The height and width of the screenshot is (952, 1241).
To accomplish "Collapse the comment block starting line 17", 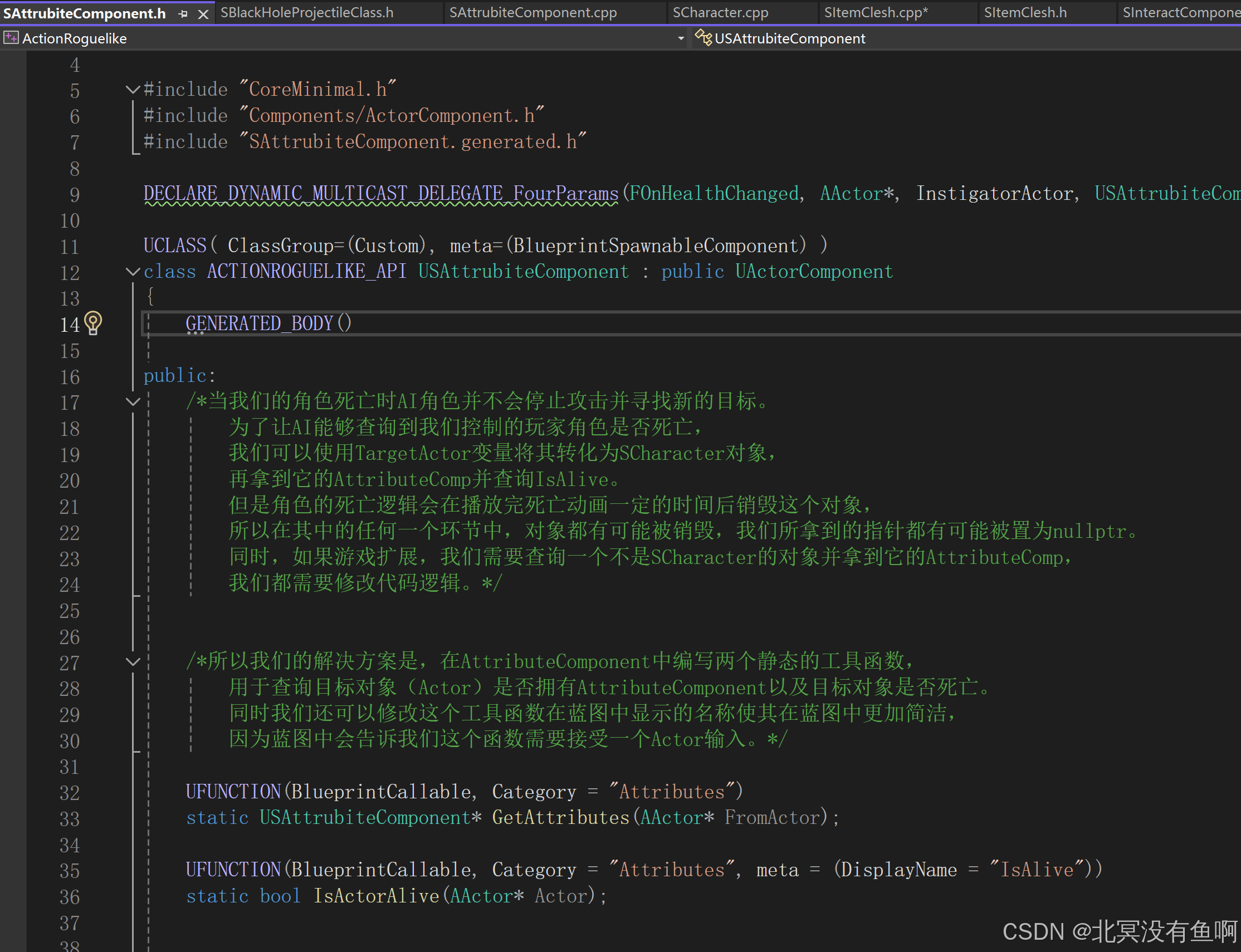I will (x=133, y=402).
